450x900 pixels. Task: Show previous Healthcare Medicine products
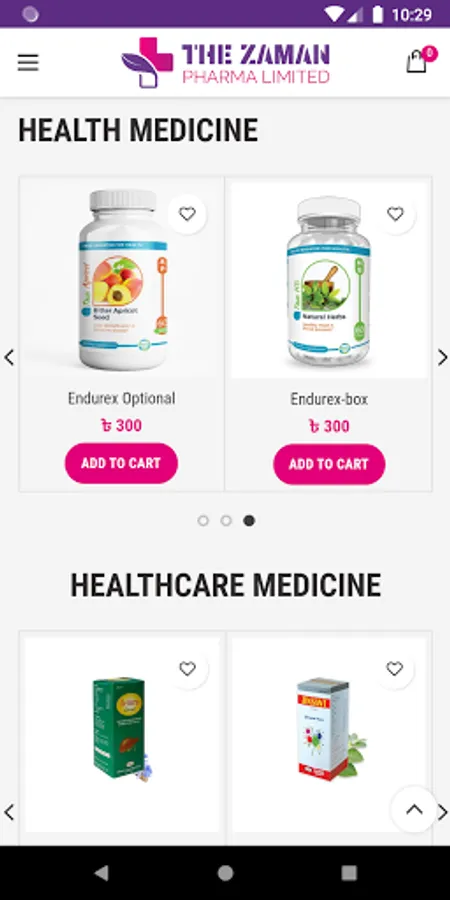coord(9,812)
